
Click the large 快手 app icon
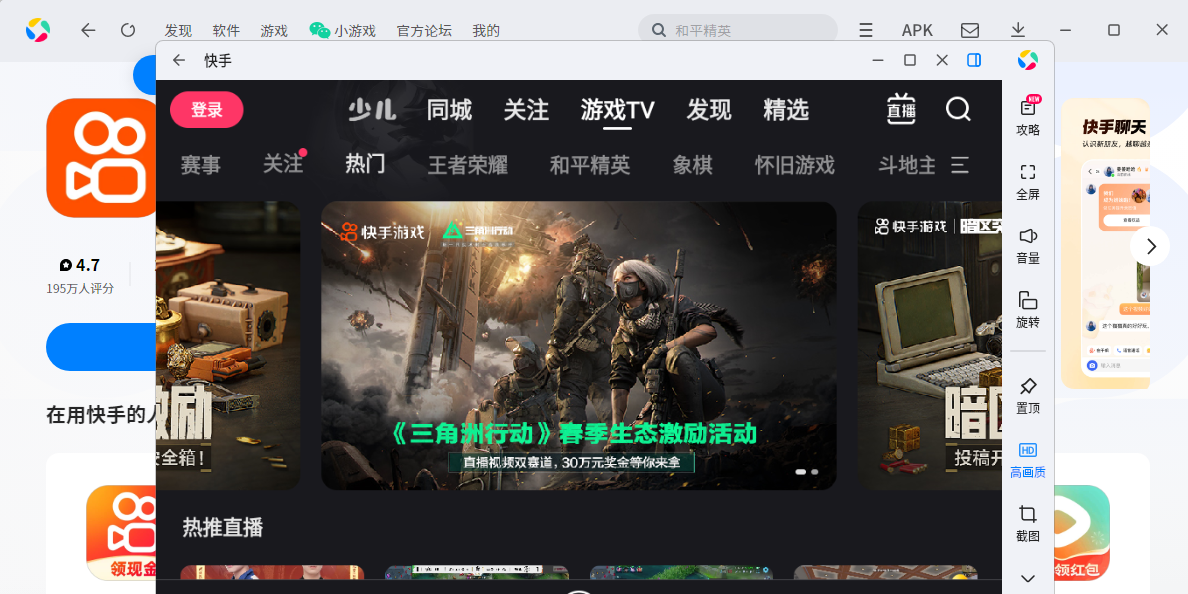101,158
